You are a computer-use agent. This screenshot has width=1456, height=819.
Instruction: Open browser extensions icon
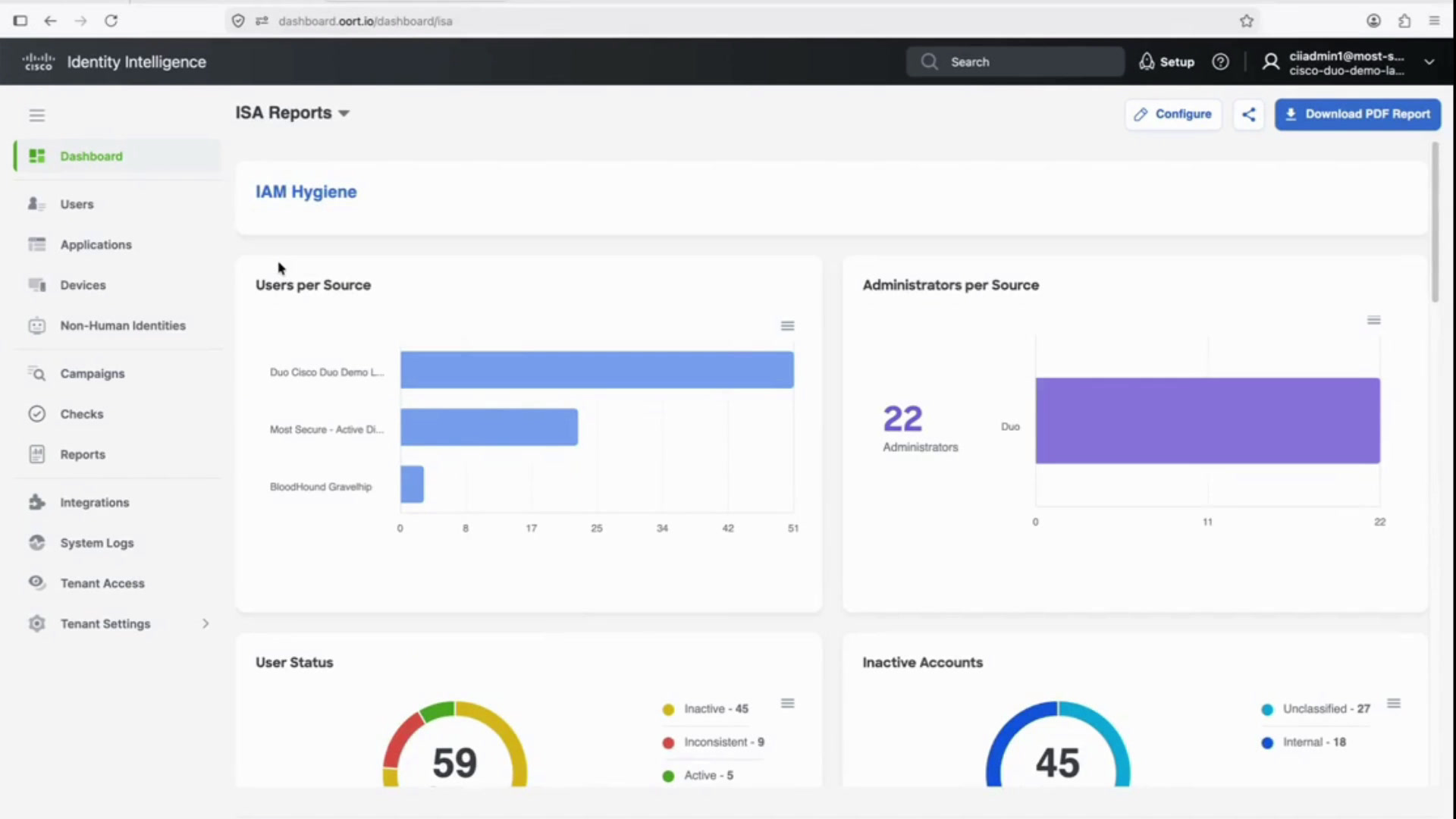[x=1404, y=20]
